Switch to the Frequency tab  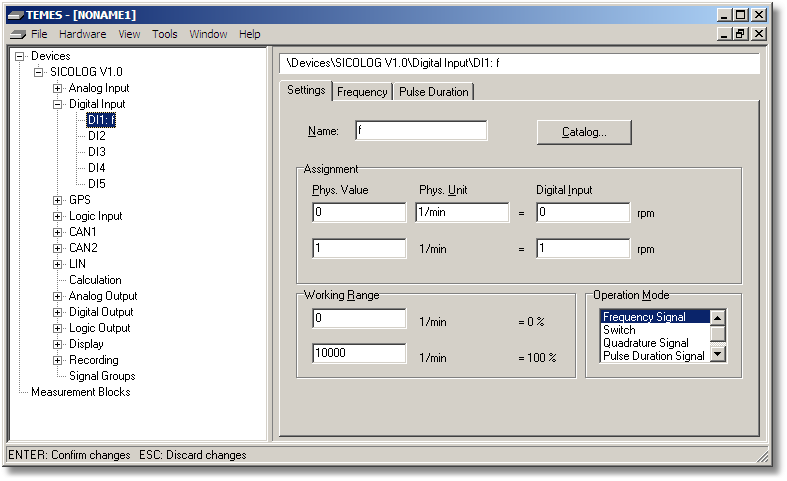(362, 92)
